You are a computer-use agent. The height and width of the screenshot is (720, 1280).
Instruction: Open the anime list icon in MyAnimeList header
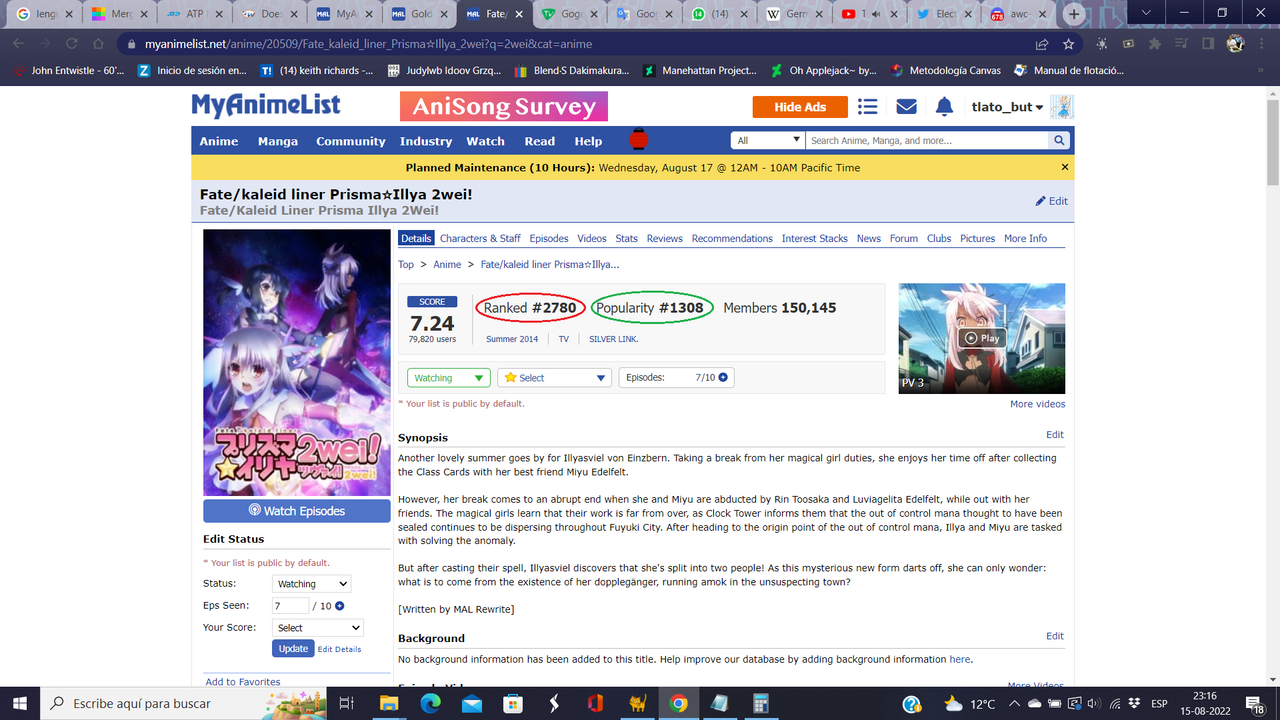click(x=867, y=106)
